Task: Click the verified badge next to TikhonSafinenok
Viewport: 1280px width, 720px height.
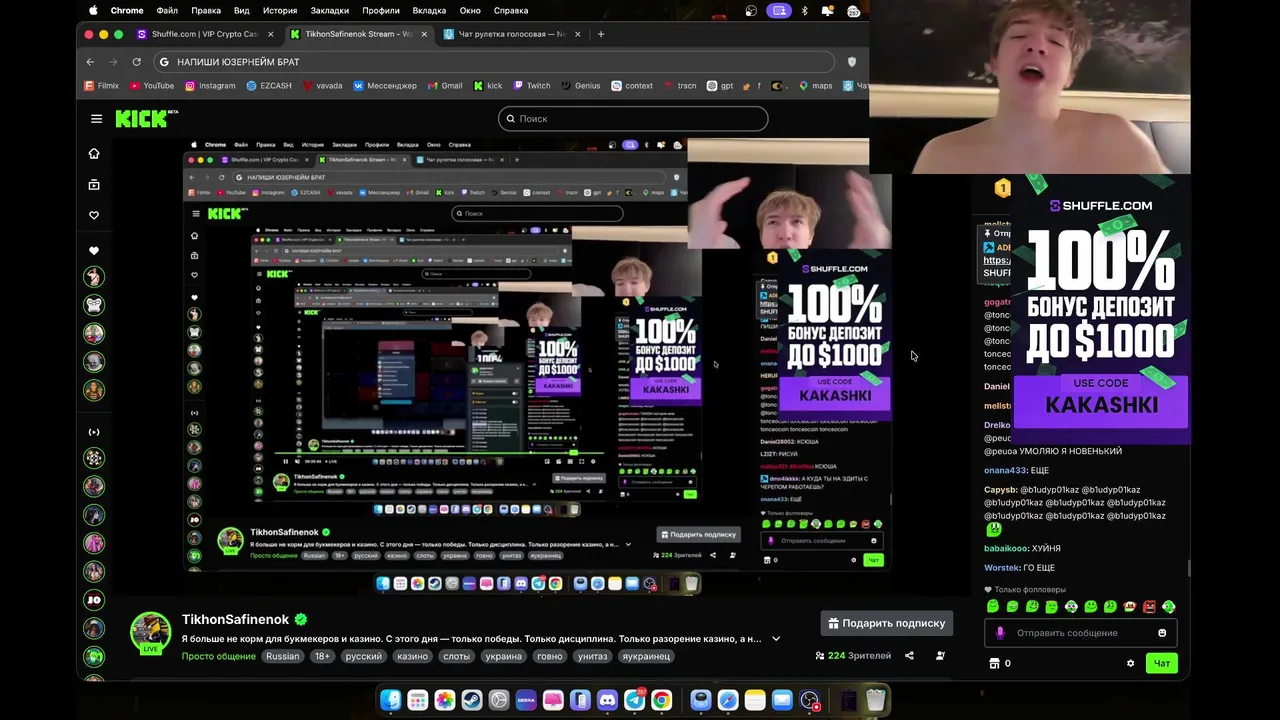Action: (300, 620)
